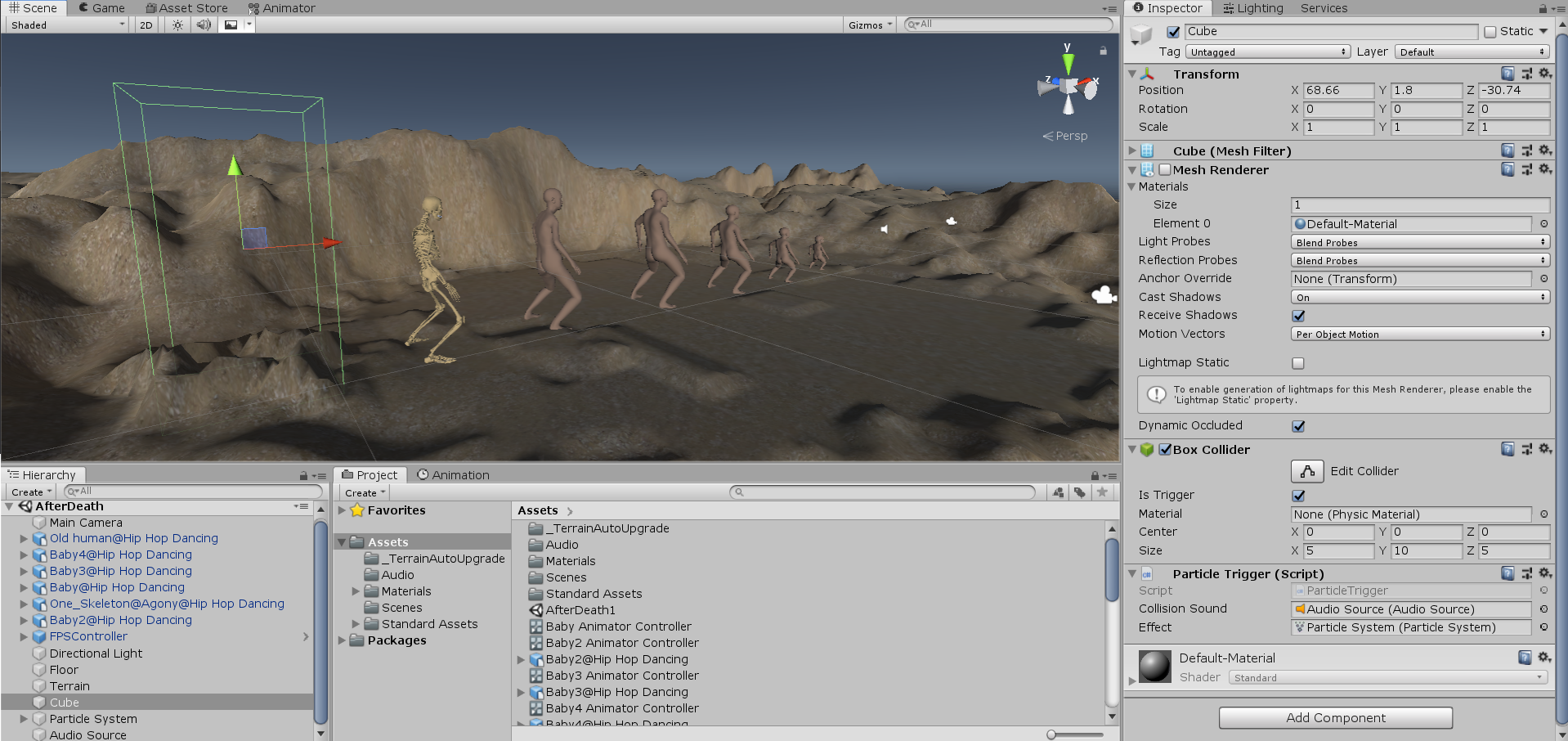Click Default-Material sphere preview icon

(x=1154, y=667)
